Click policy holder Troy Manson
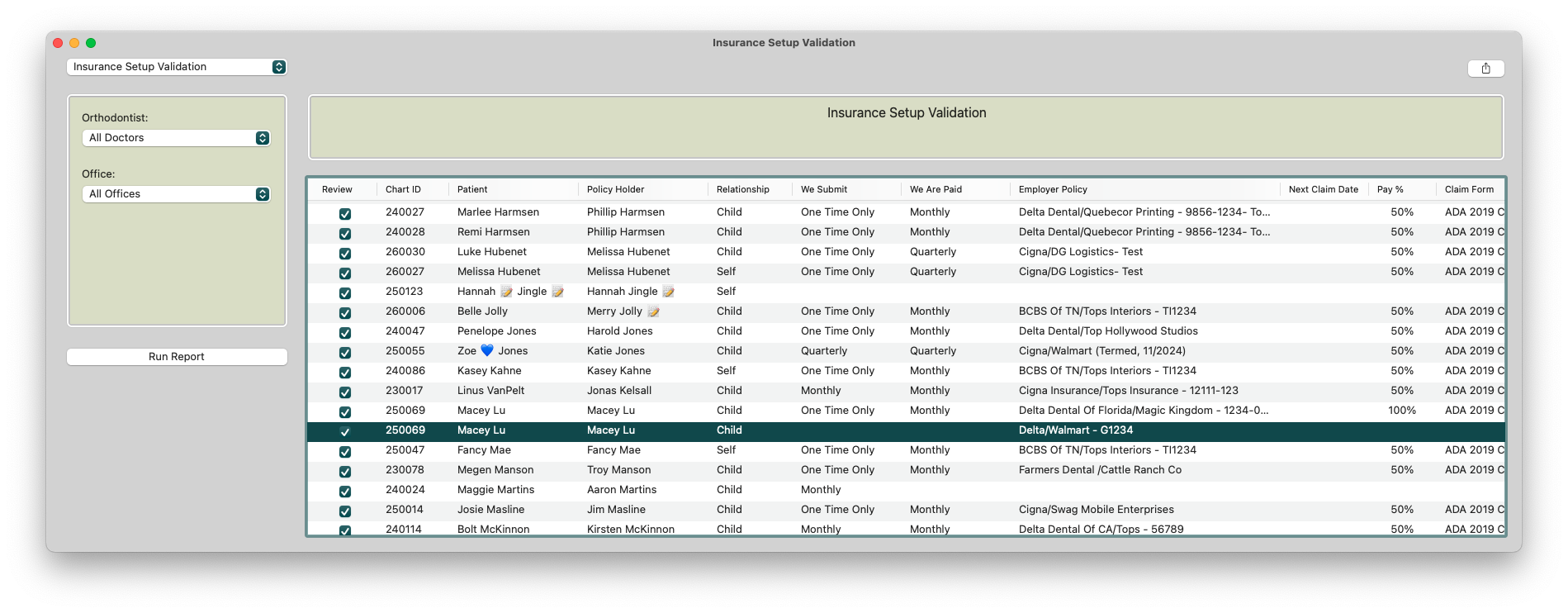Viewport: 1568px width, 613px height. (x=618, y=470)
